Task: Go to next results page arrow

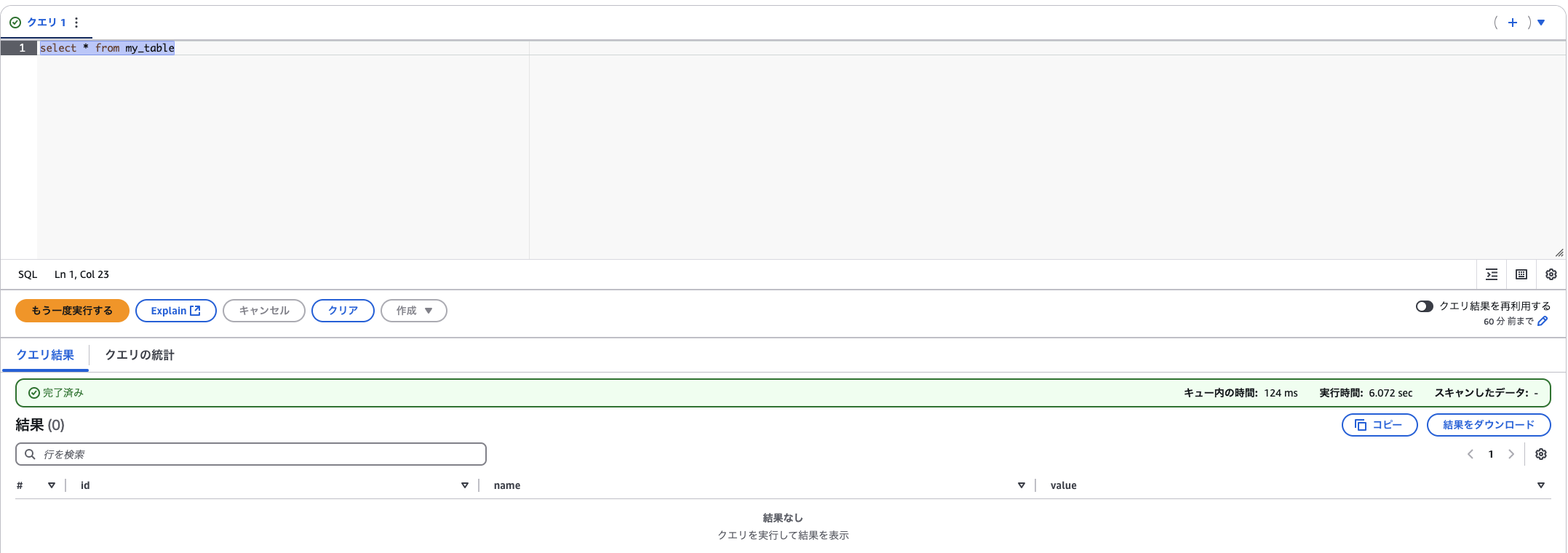Action: pyautogui.click(x=1511, y=454)
